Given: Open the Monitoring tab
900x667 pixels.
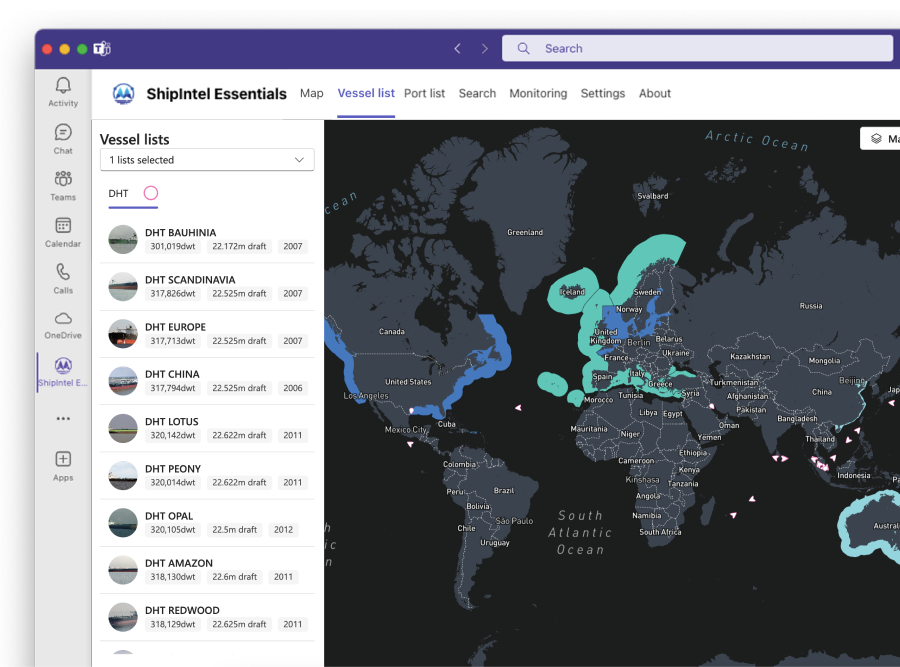Looking at the screenshot, I should 538,93.
